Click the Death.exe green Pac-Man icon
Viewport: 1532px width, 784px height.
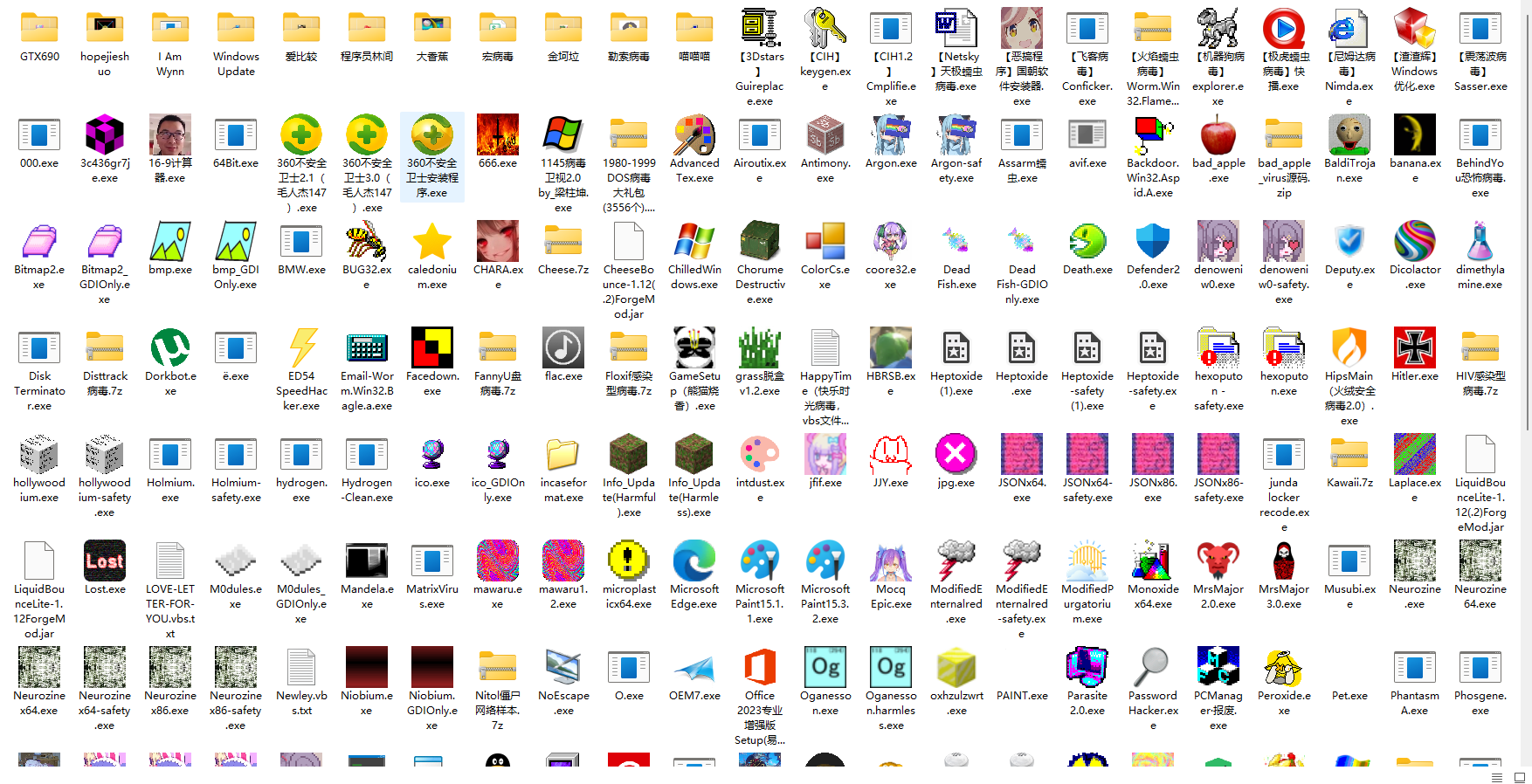(x=1087, y=241)
